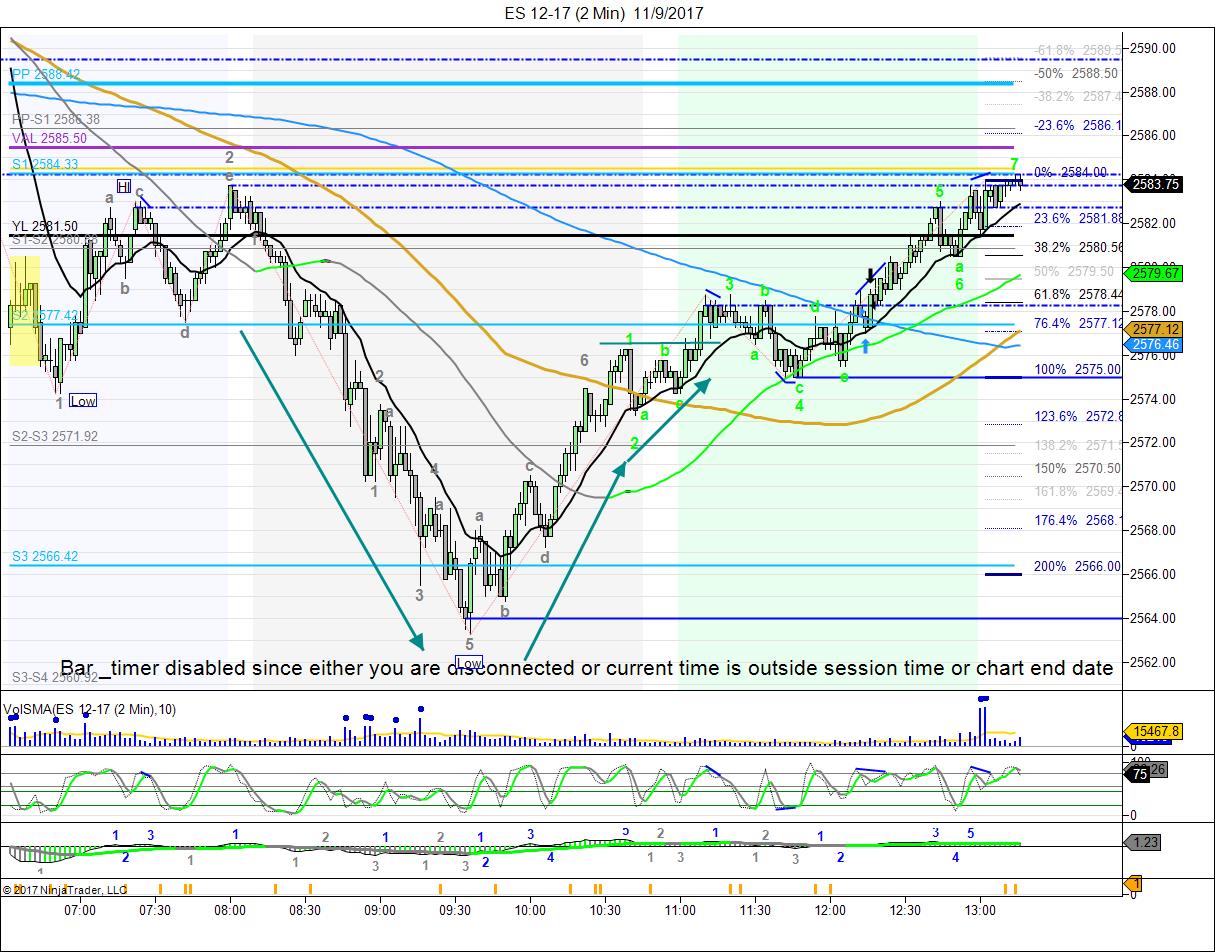This screenshot has width=1215, height=952.
Task: Click the black 2583.75 current price marker
Action: (1154, 183)
